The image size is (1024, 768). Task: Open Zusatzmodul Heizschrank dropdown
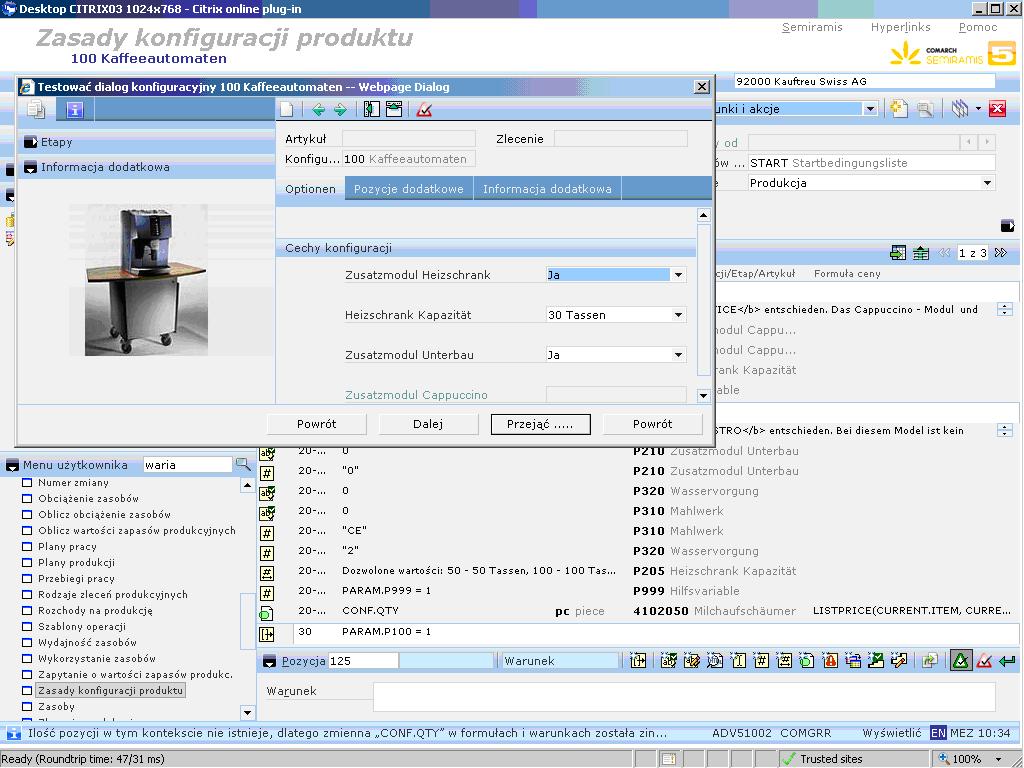pyautogui.click(x=679, y=275)
